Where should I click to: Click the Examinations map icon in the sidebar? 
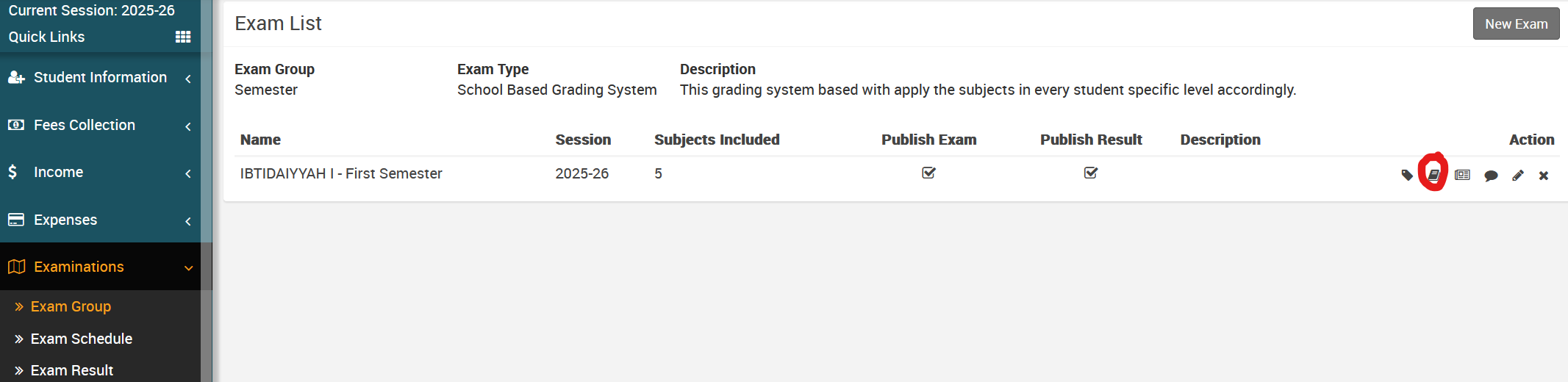coord(17,267)
